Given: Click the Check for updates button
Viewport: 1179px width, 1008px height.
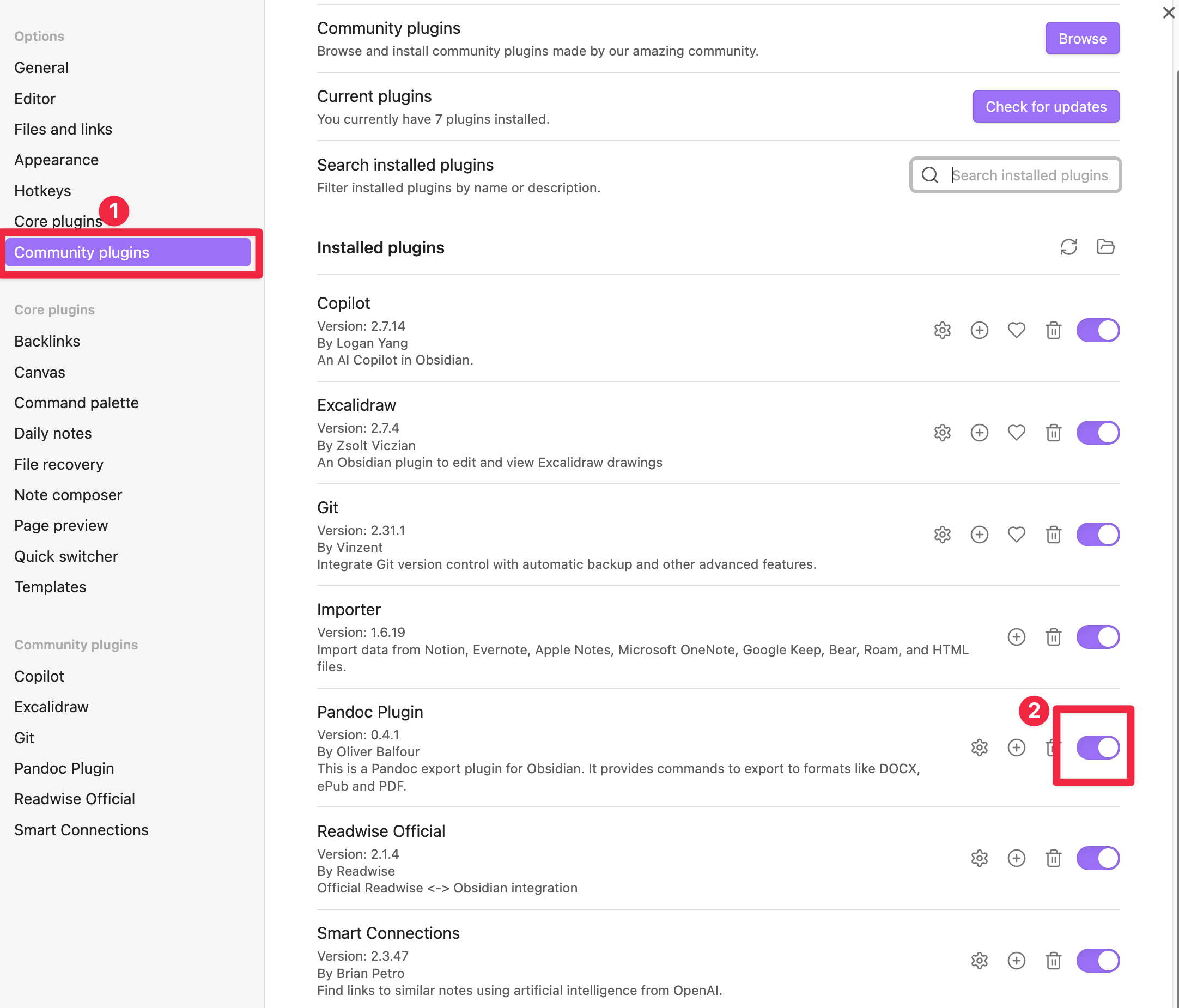Looking at the screenshot, I should pyautogui.click(x=1046, y=106).
